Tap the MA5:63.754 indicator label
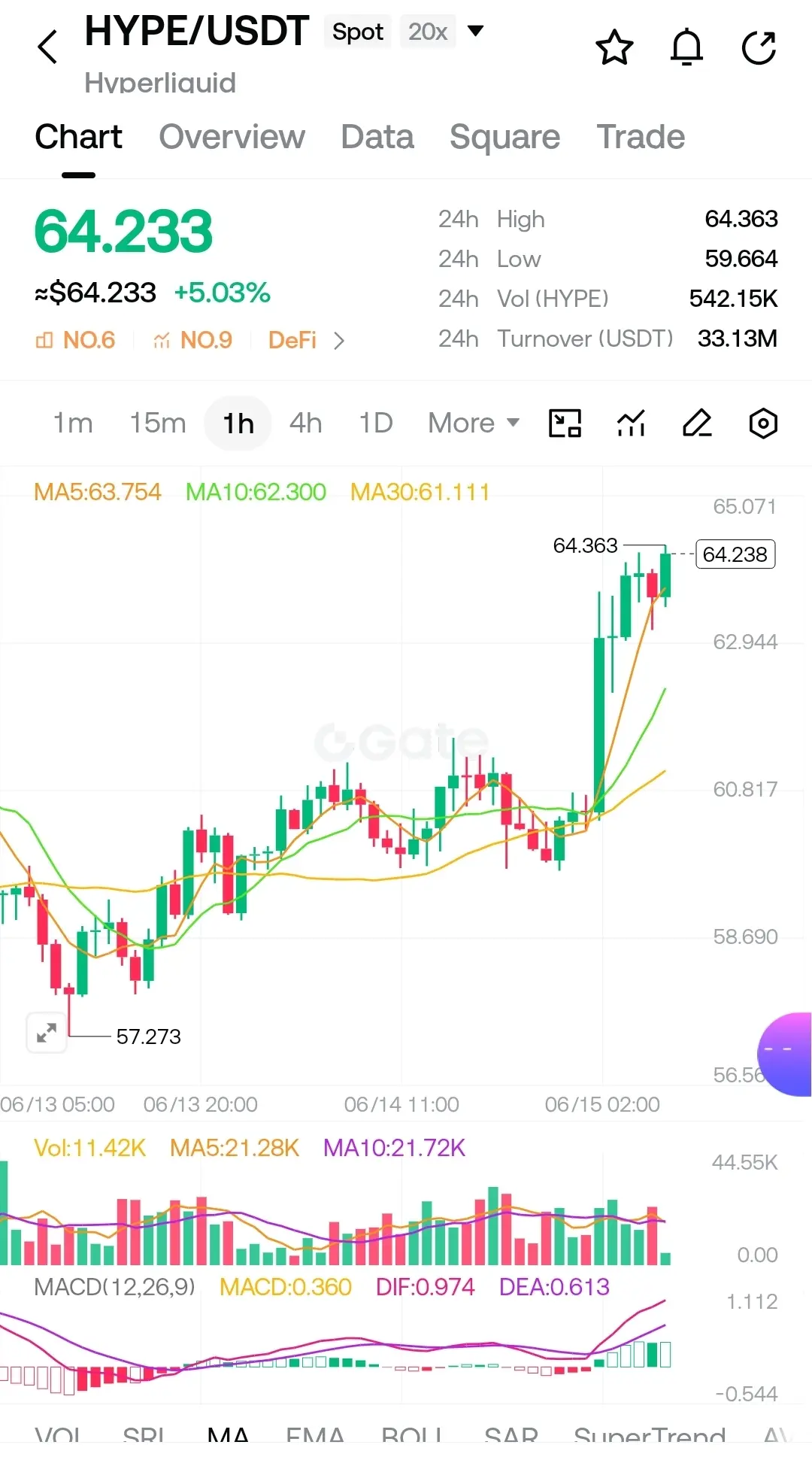This screenshot has height=1463, width=812. tap(98, 492)
